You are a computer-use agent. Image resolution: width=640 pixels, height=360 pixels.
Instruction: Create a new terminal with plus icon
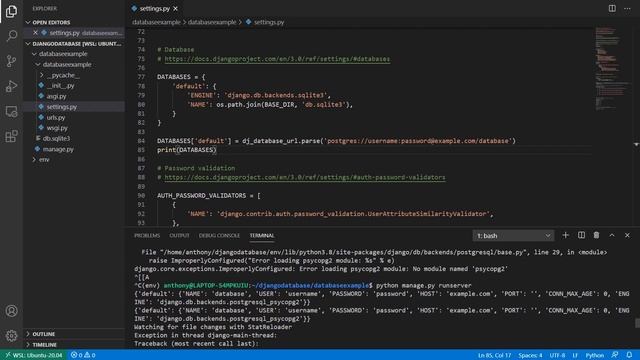(565, 235)
